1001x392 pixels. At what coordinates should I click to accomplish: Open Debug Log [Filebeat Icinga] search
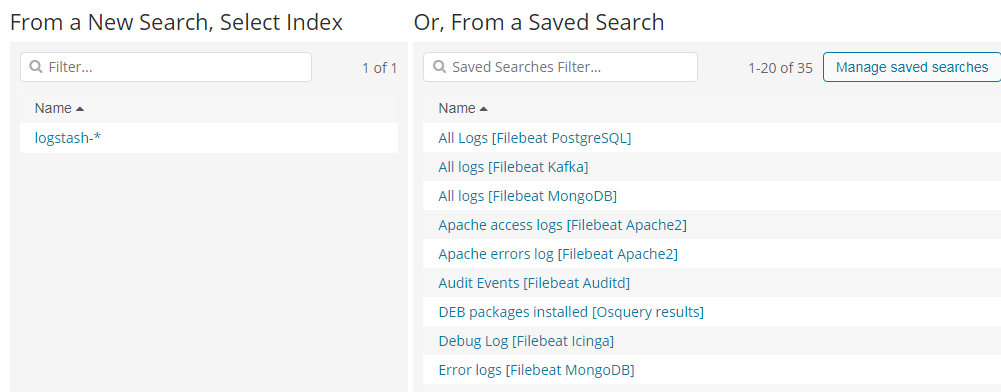[526, 342]
